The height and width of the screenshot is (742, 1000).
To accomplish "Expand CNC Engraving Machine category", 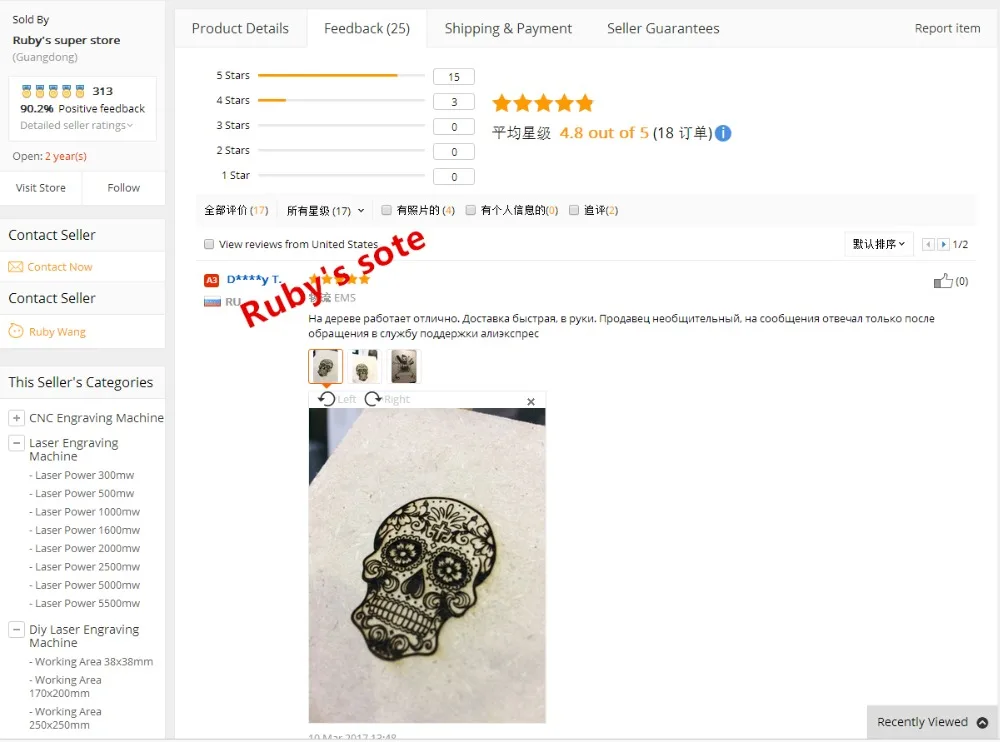I will 17,418.
